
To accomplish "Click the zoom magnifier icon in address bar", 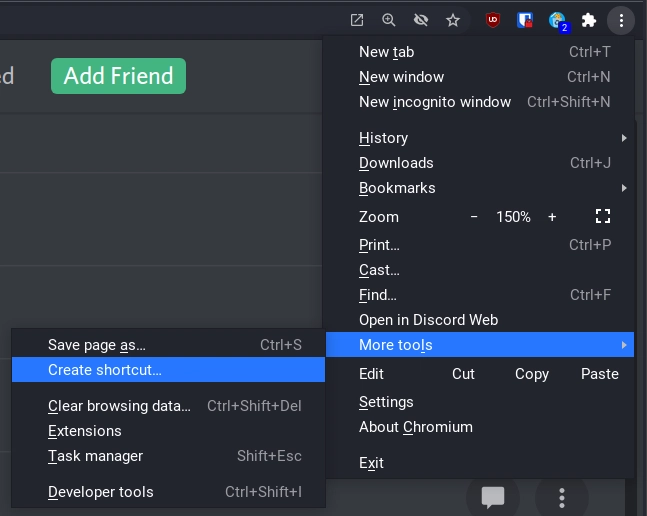I will (389, 20).
